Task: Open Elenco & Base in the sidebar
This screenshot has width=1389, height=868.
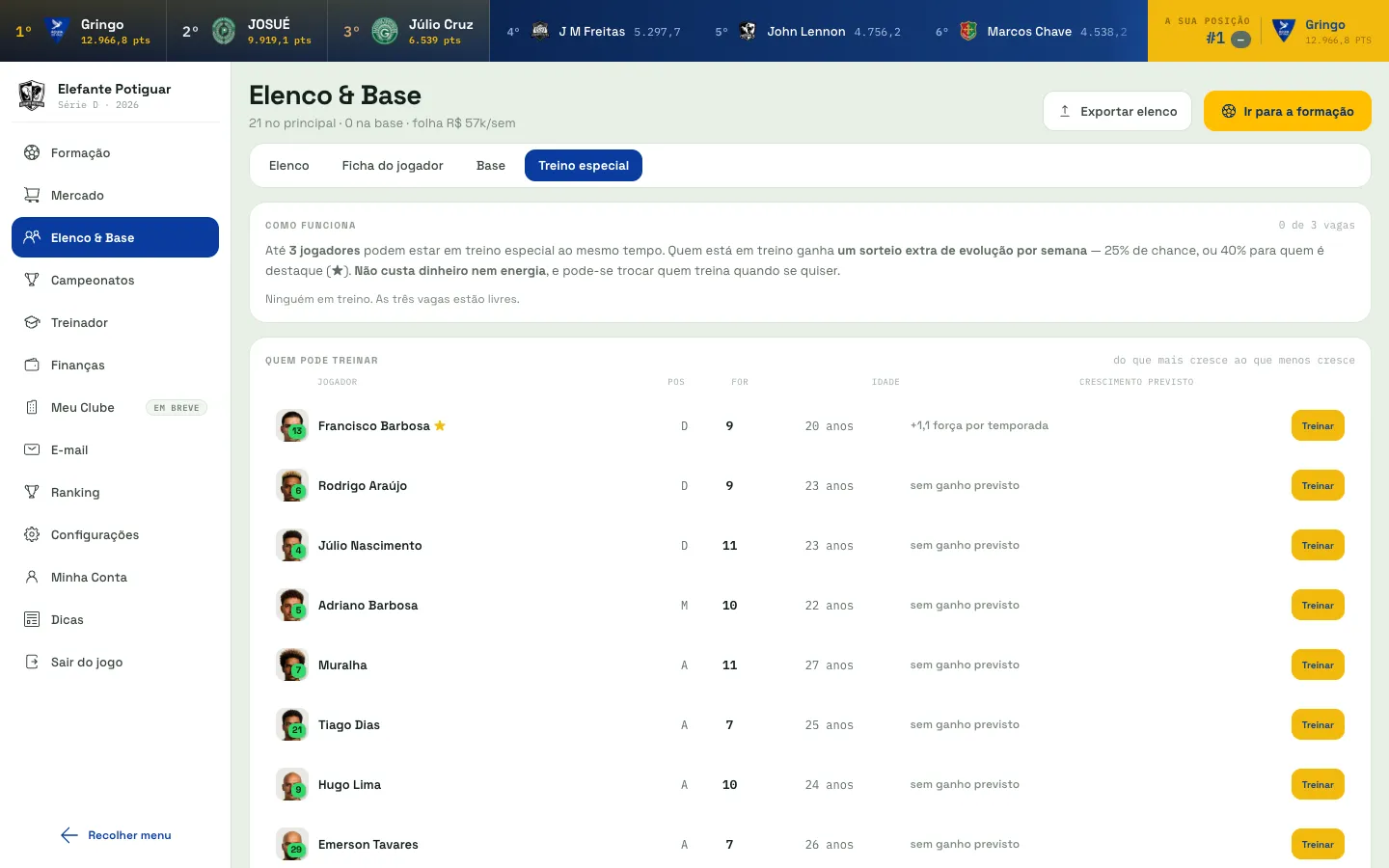Action: (x=115, y=237)
